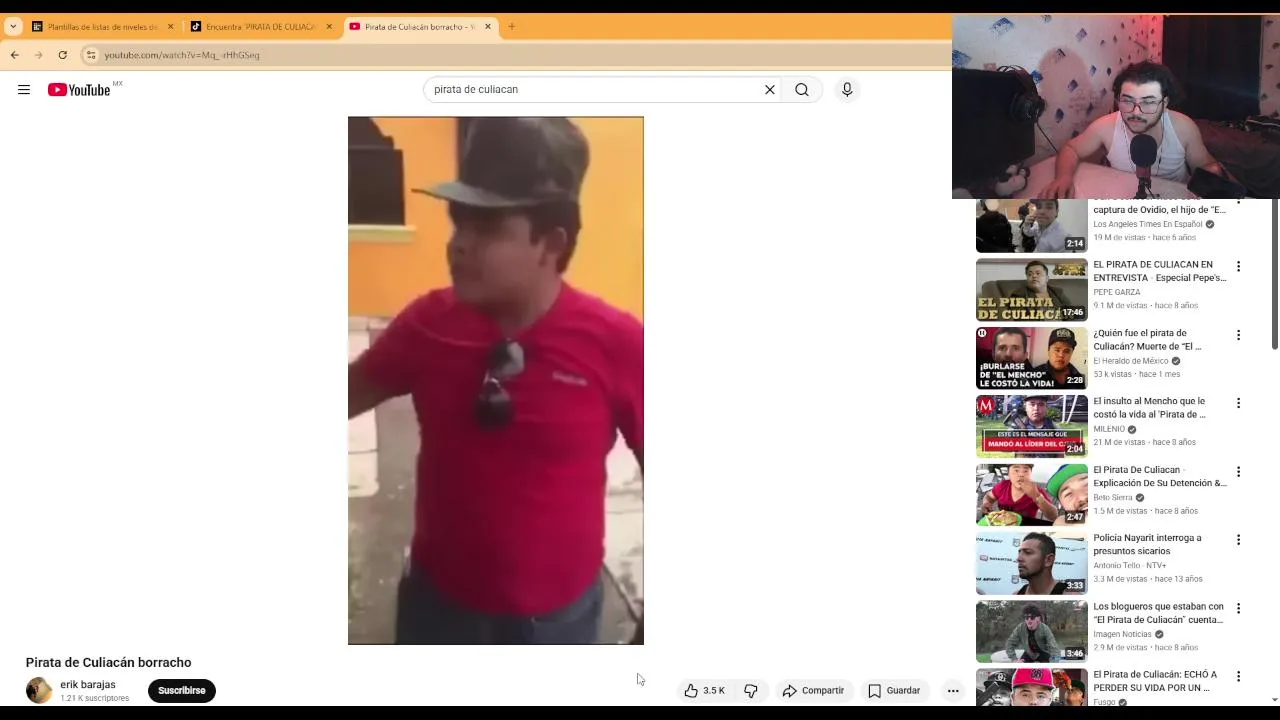Image resolution: width=1280 pixels, height=720 pixels.
Task: Open options for EL PIRATA DE CULIACAN EN ENTREVISTA
Action: coord(1239,267)
